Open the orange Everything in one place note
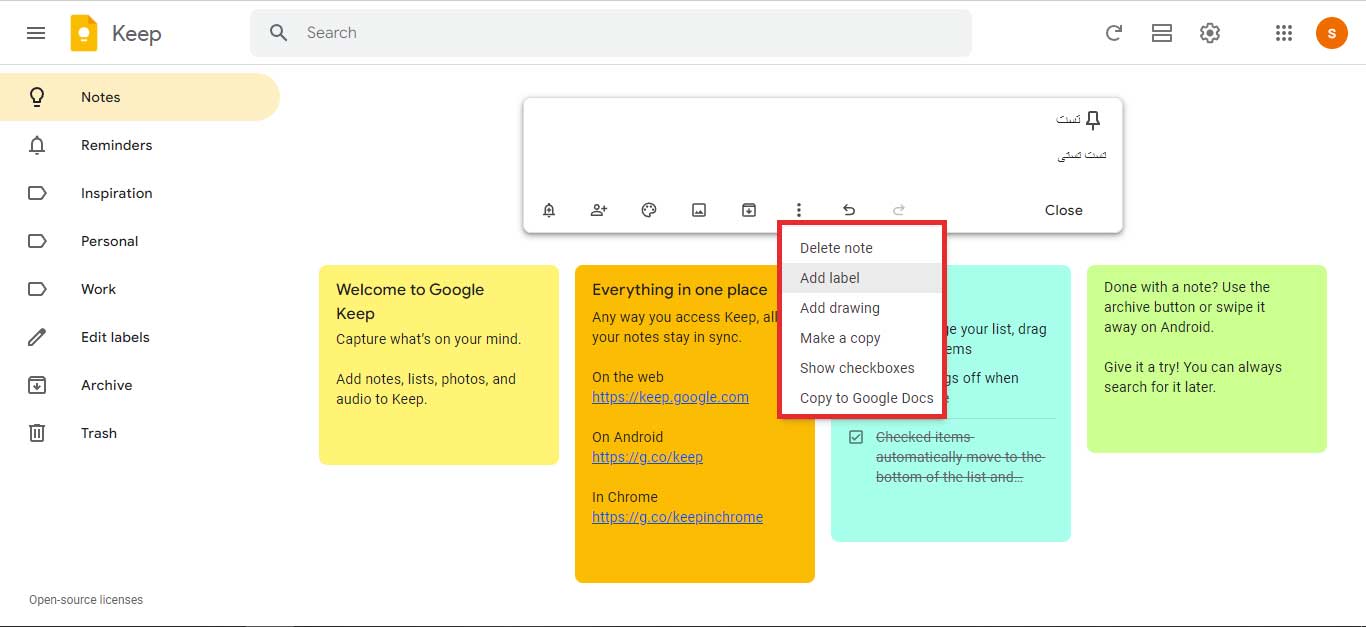 [x=695, y=424]
